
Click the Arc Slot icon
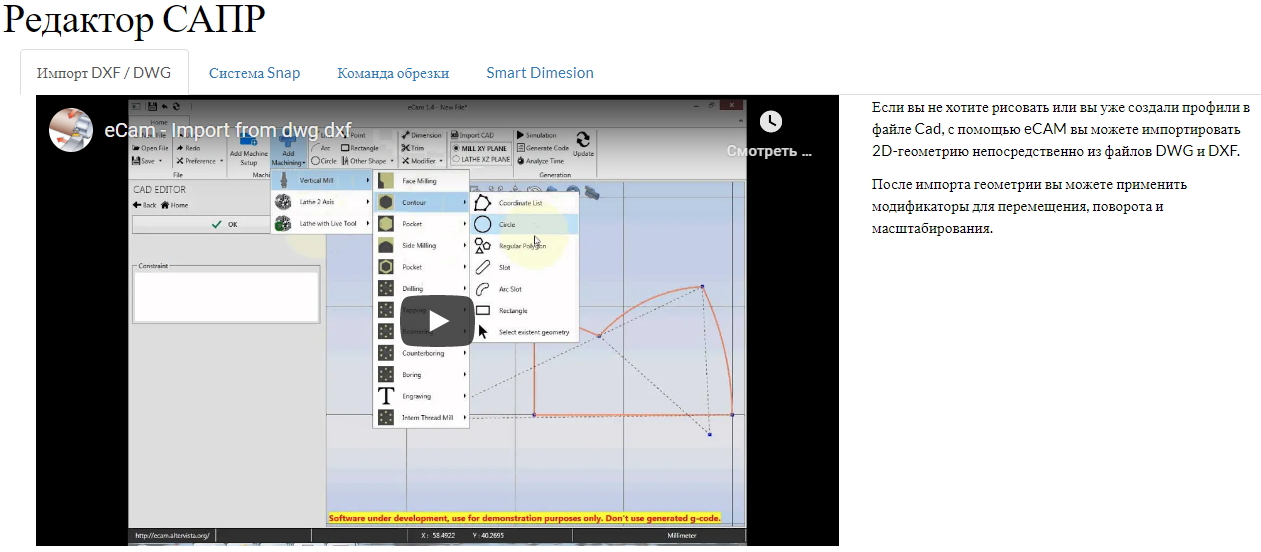click(483, 289)
